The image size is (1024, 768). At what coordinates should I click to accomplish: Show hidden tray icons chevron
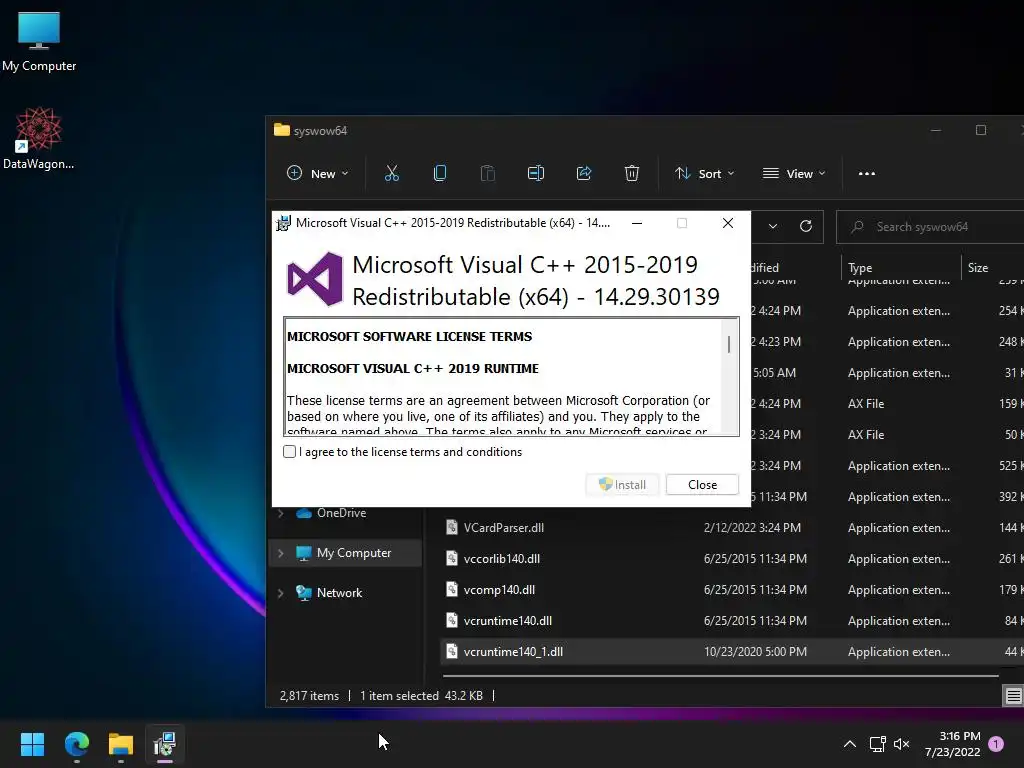pyautogui.click(x=850, y=744)
